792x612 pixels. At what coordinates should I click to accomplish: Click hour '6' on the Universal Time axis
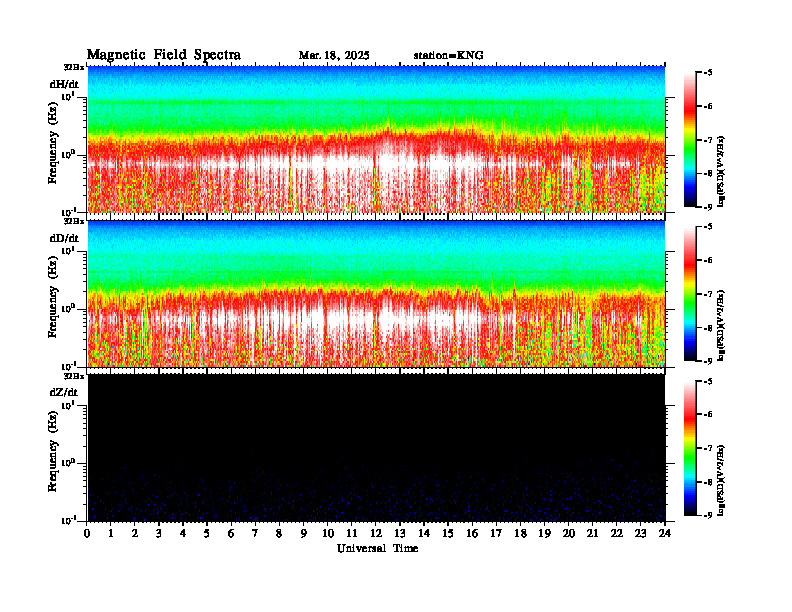(x=231, y=533)
